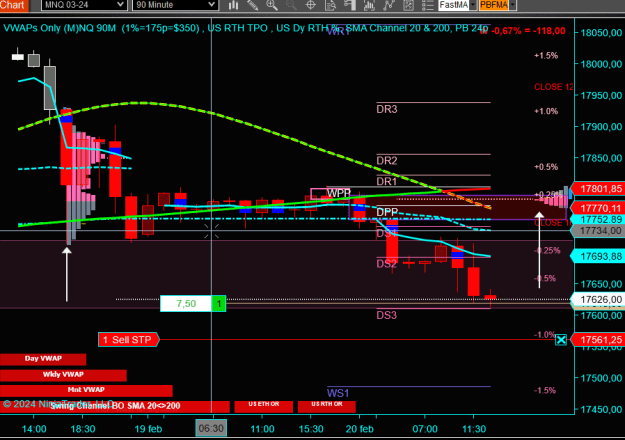625x440 pixels.
Task: Cancel the Sell STP order with X
Action: [x=561, y=340]
